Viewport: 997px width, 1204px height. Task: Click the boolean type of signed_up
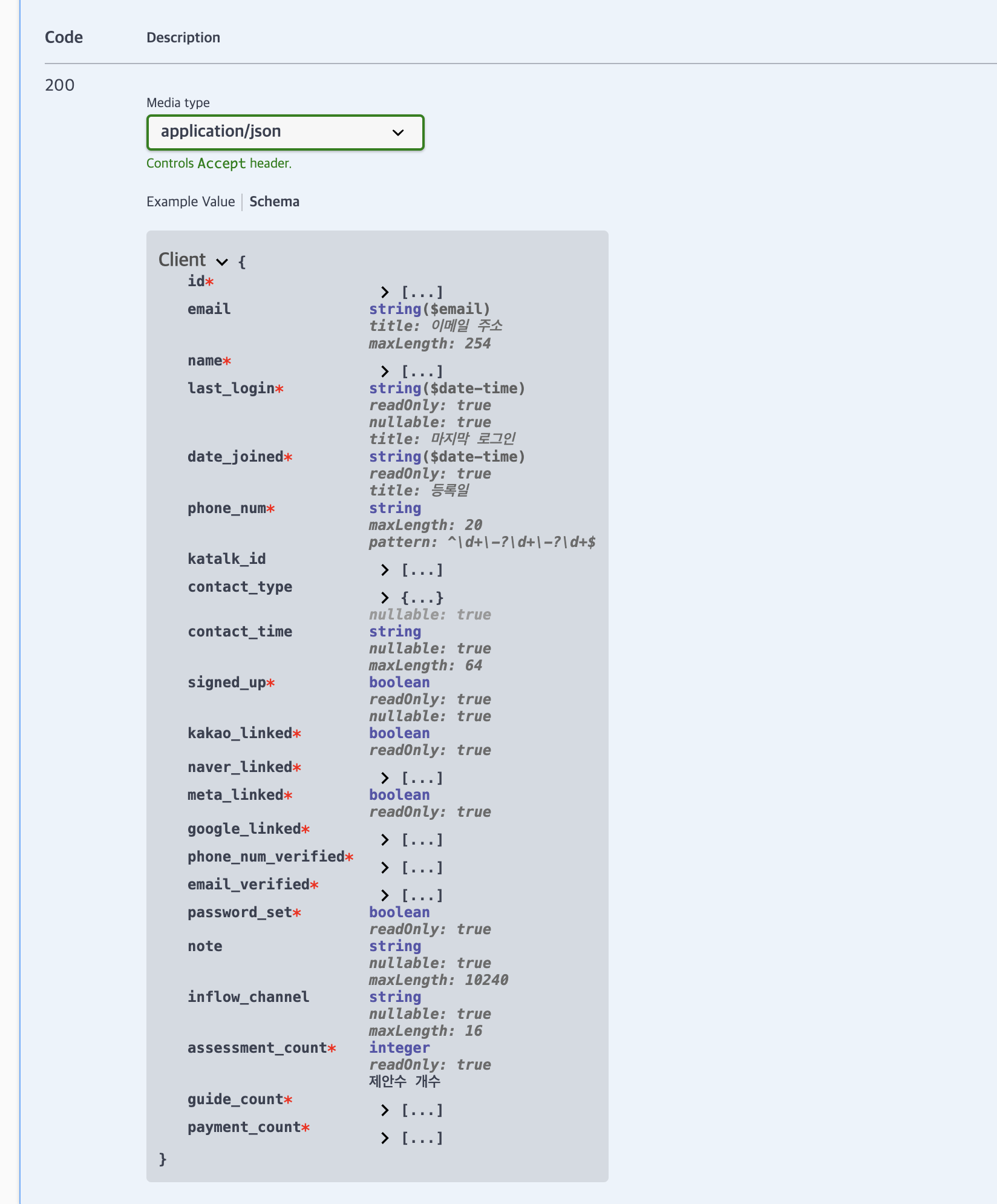coord(399,682)
